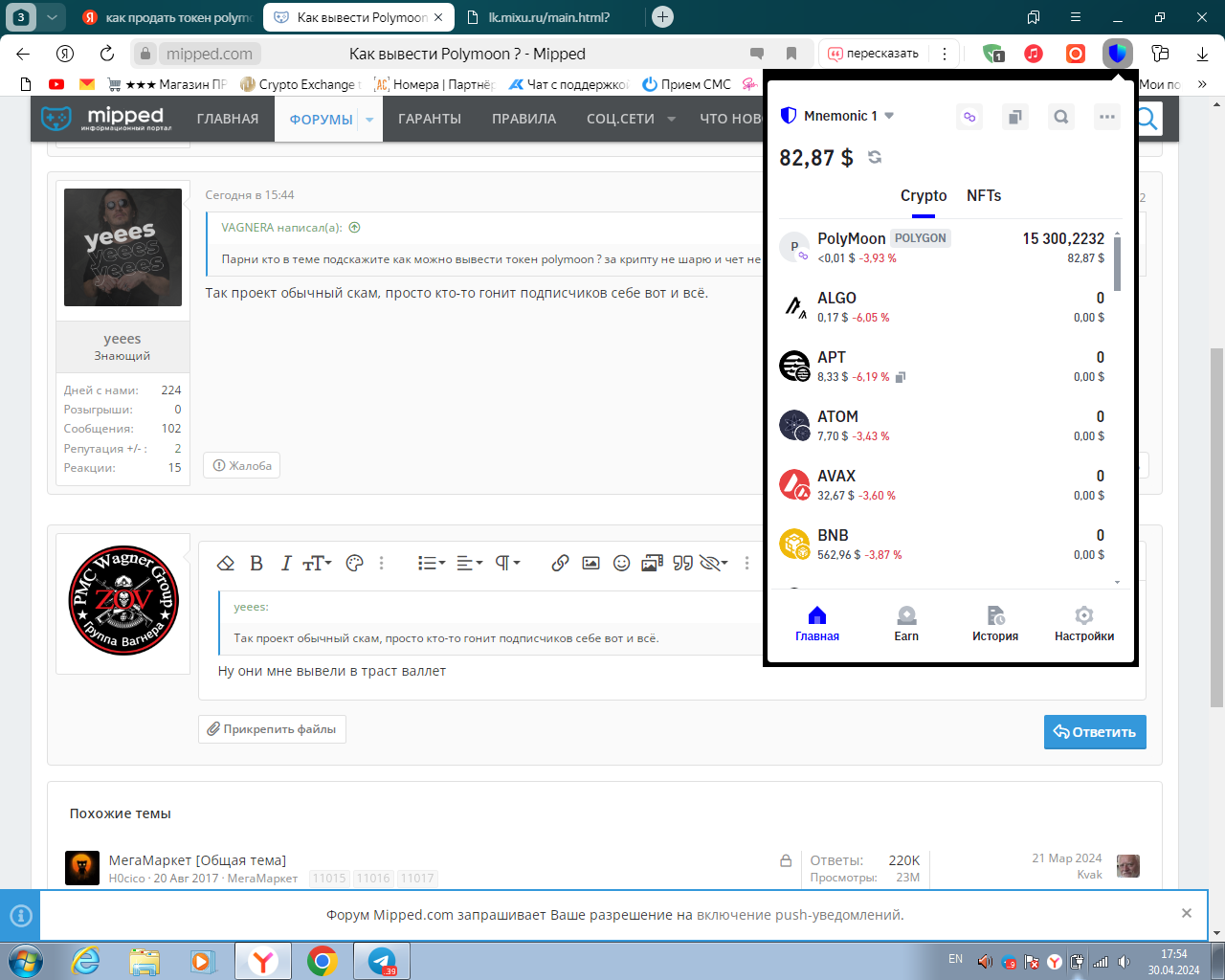Screen dimensions: 1225x980
Task: Switch to the lk.mixu.ru browser tab
Action: (x=548, y=17)
